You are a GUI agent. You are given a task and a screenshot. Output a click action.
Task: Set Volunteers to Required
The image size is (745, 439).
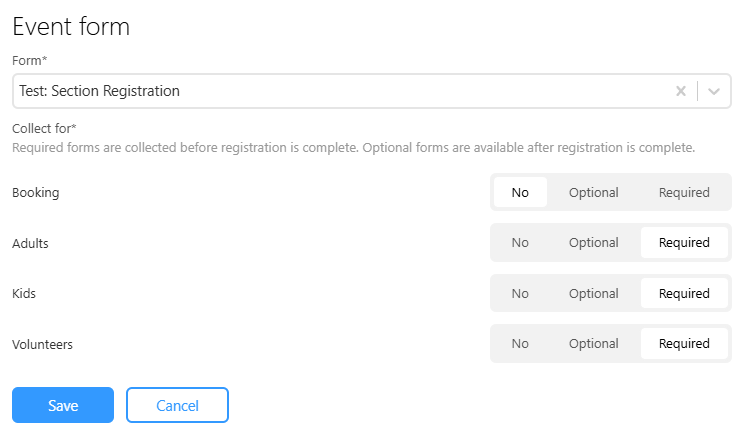pyautogui.click(x=684, y=344)
